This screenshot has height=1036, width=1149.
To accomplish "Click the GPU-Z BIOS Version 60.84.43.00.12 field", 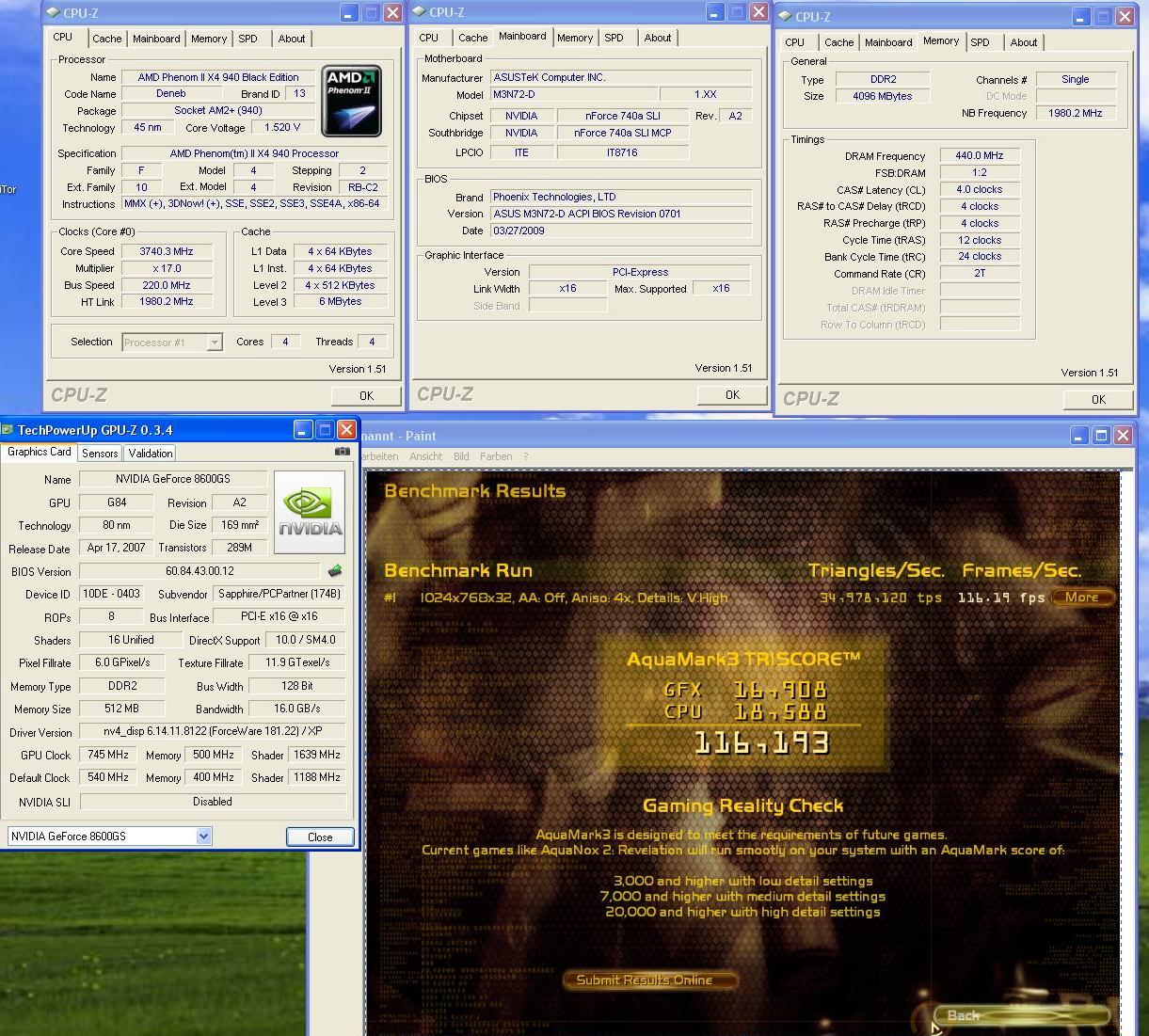I will click(199, 571).
